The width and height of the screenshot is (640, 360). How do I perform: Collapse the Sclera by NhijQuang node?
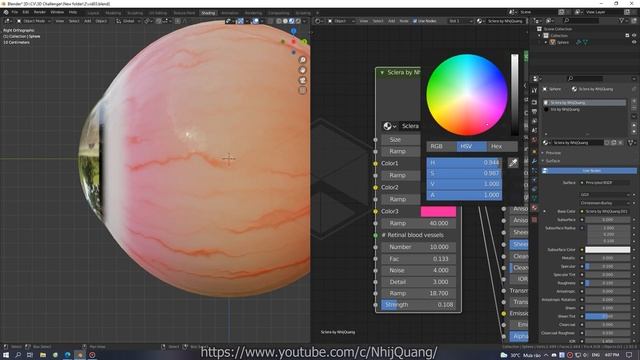(382, 73)
